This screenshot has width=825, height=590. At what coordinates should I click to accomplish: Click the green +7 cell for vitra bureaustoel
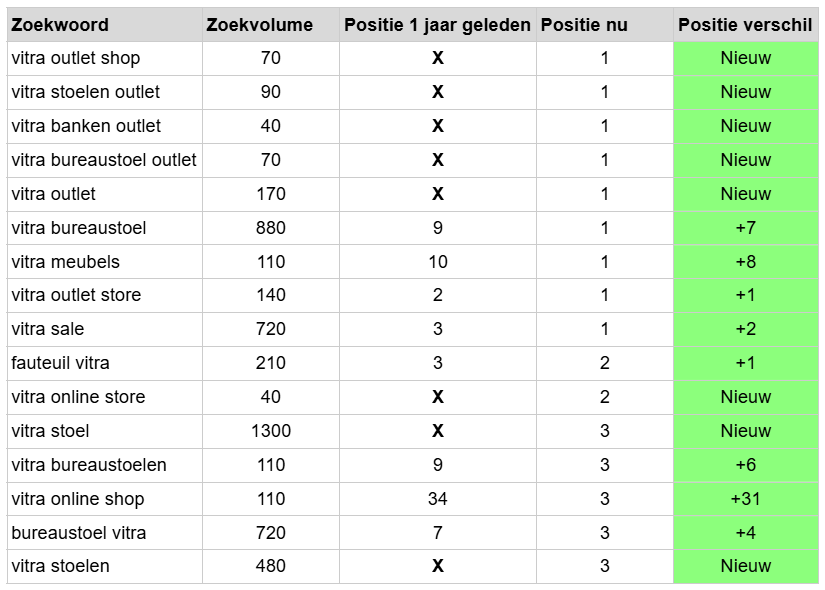(745, 228)
